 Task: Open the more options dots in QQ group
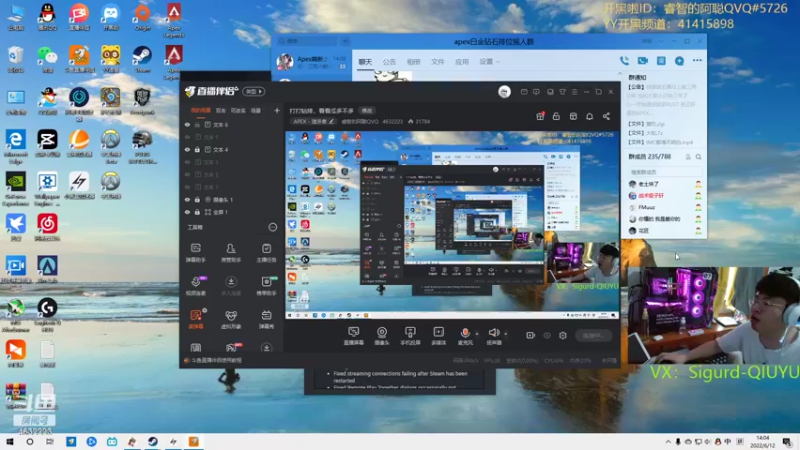click(x=697, y=61)
